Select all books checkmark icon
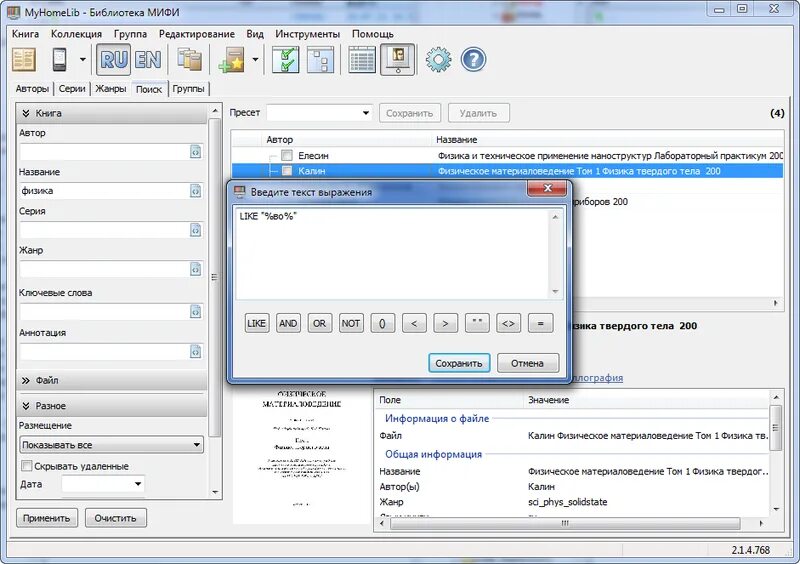 coord(286,60)
